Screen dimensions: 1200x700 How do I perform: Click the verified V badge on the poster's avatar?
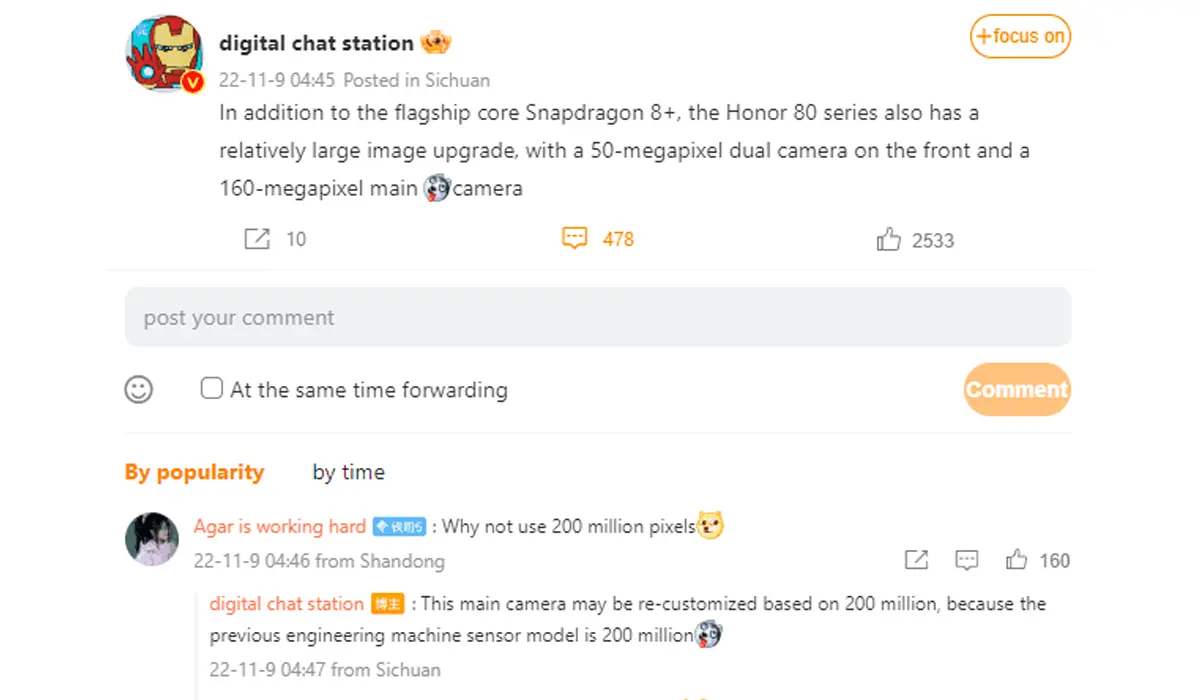click(x=193, y=79)
